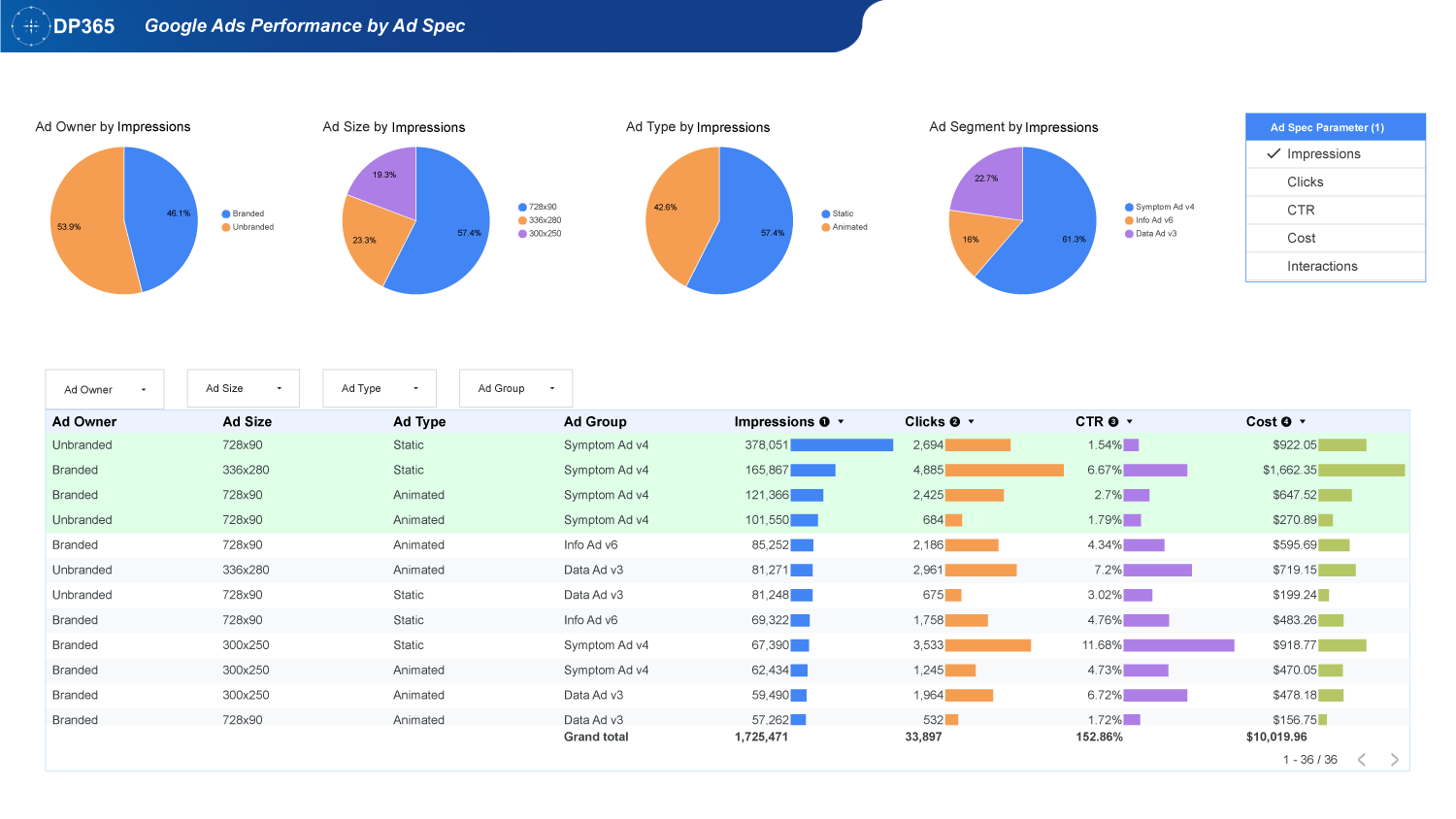The image size is (1456, 819).
Task: Click blue Branded legend dot
Action: 226,213
